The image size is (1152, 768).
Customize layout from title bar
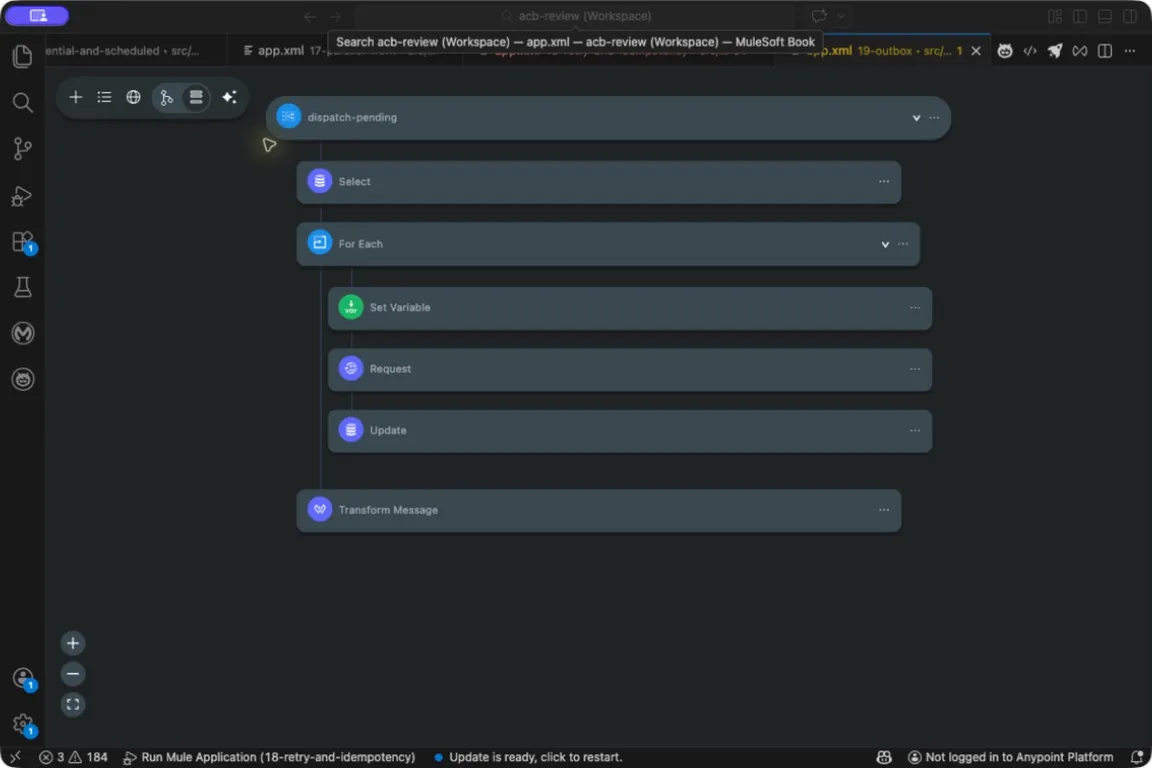(x=1055, y=16)
